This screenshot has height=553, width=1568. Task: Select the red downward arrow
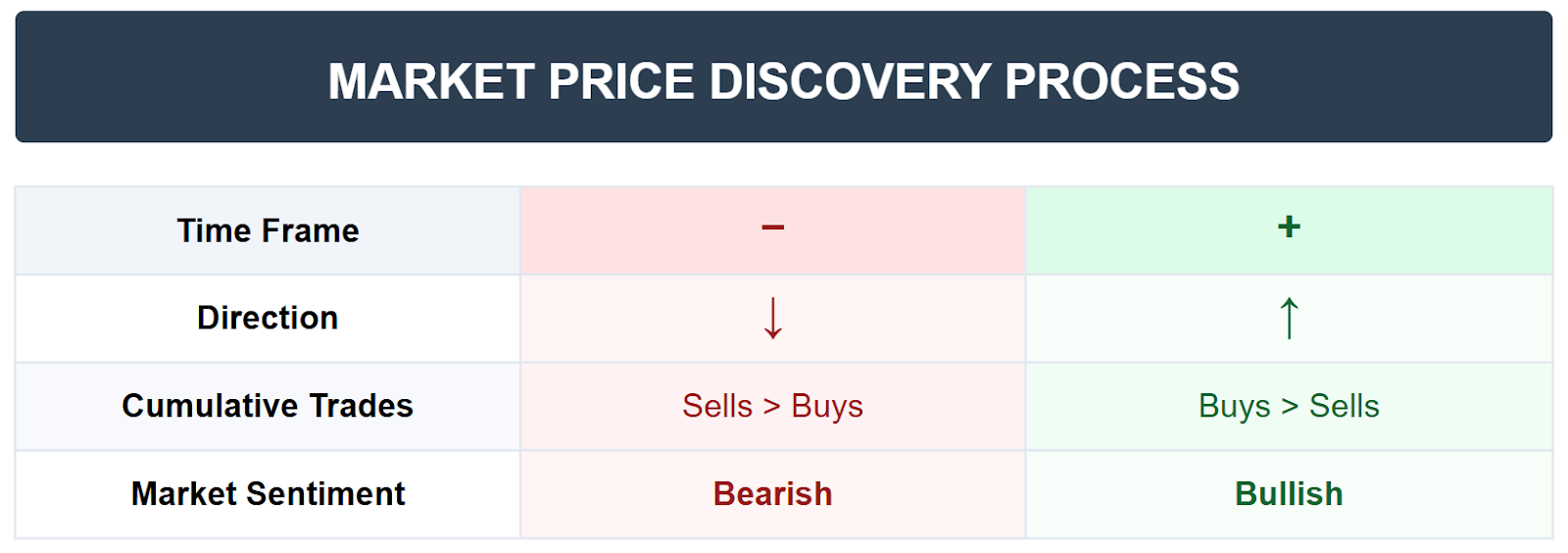tap(772, 318)
